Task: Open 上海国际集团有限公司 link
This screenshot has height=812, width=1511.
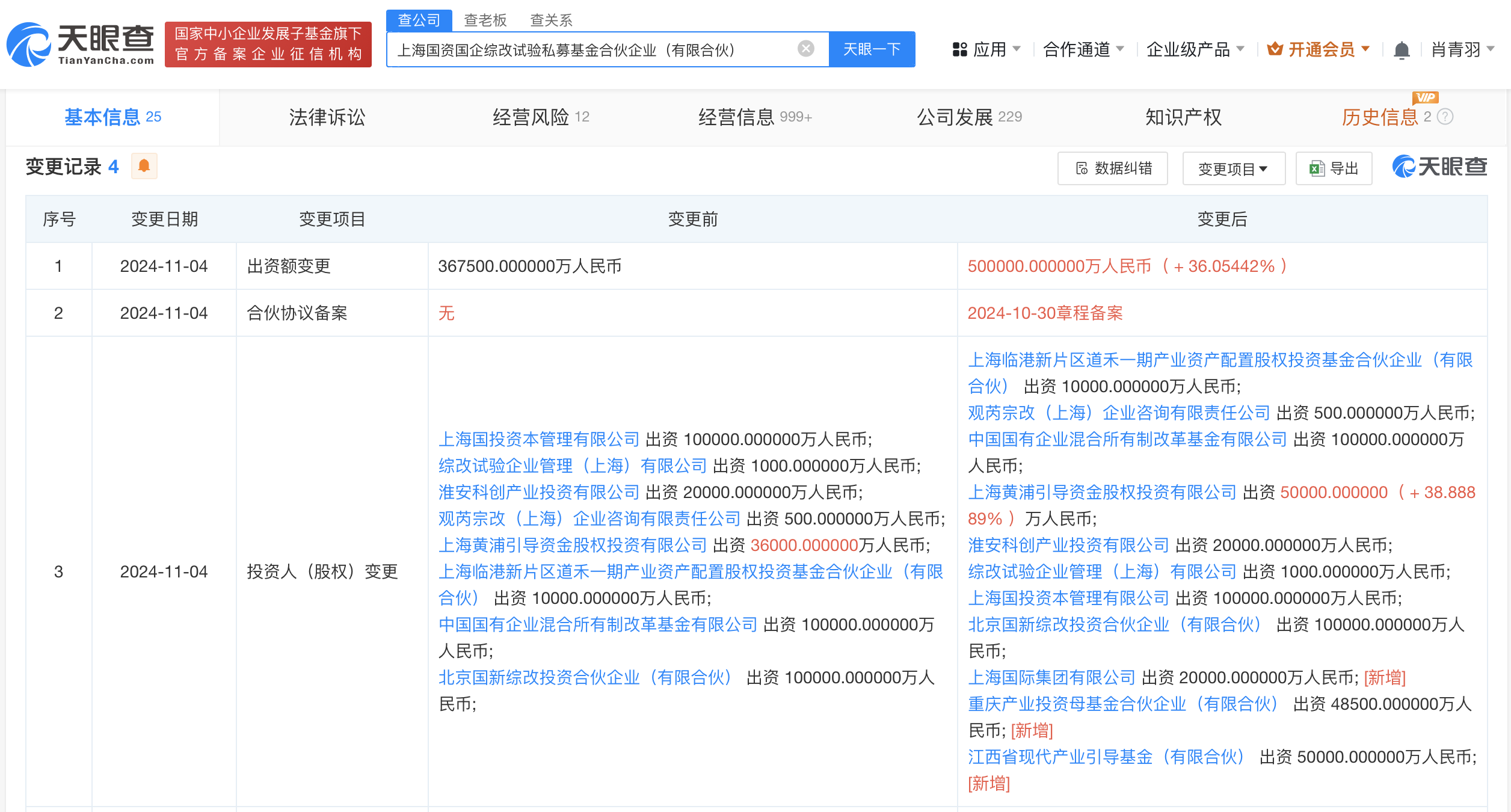Action: tap(1051, 677)
